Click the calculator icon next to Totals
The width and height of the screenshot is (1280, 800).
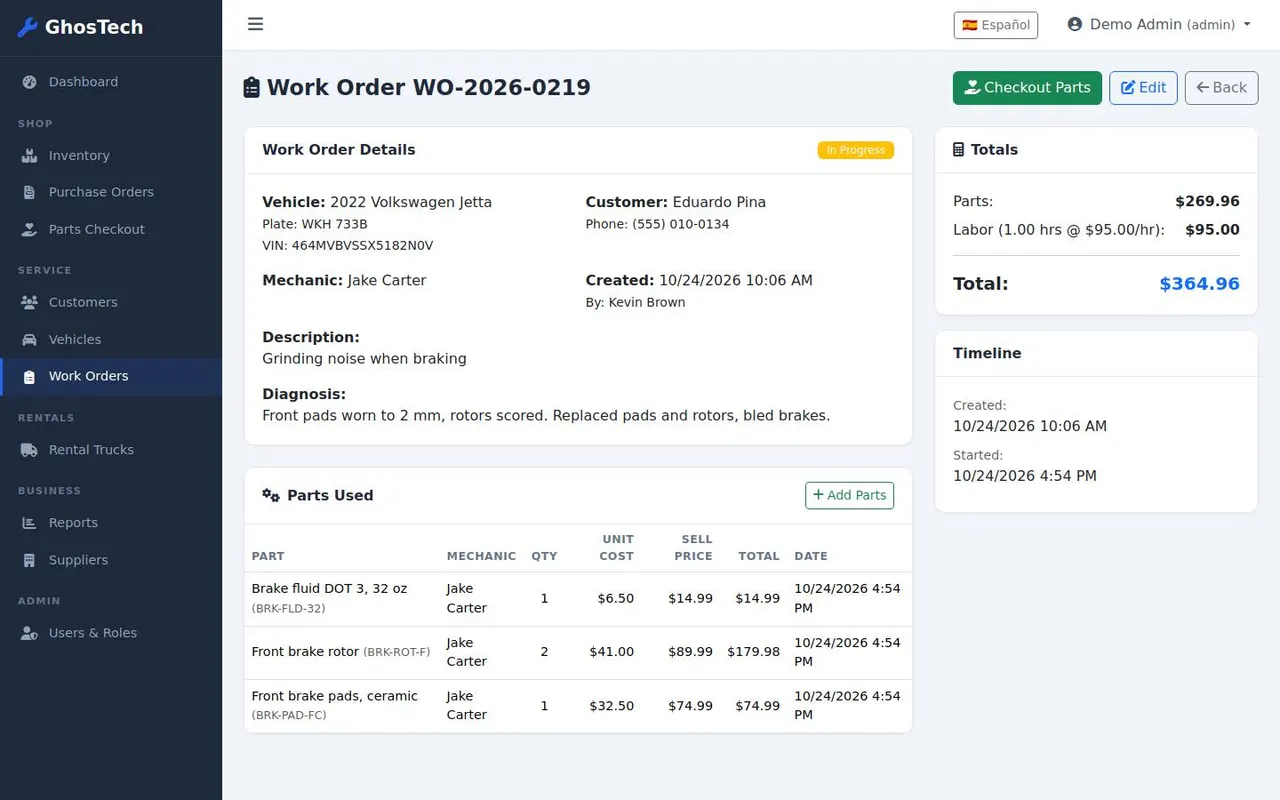959,150
